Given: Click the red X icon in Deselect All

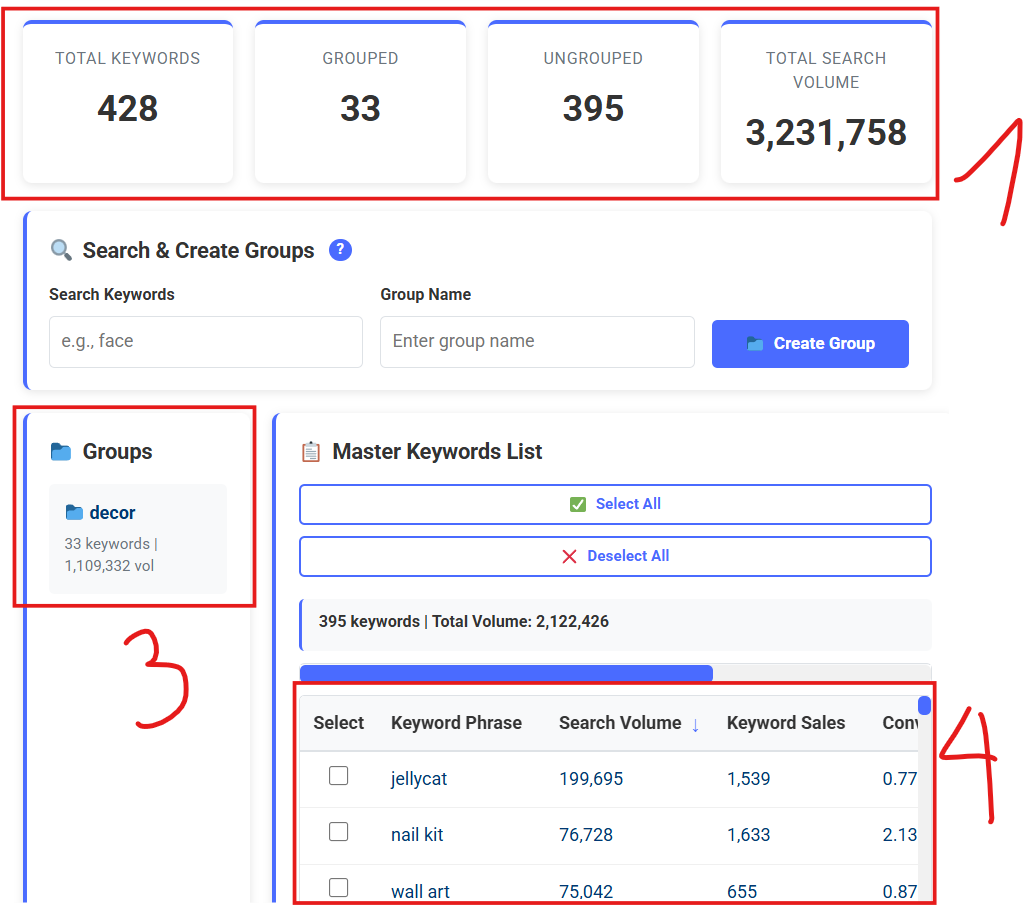Looking at the screenshot, I should 570,556.
